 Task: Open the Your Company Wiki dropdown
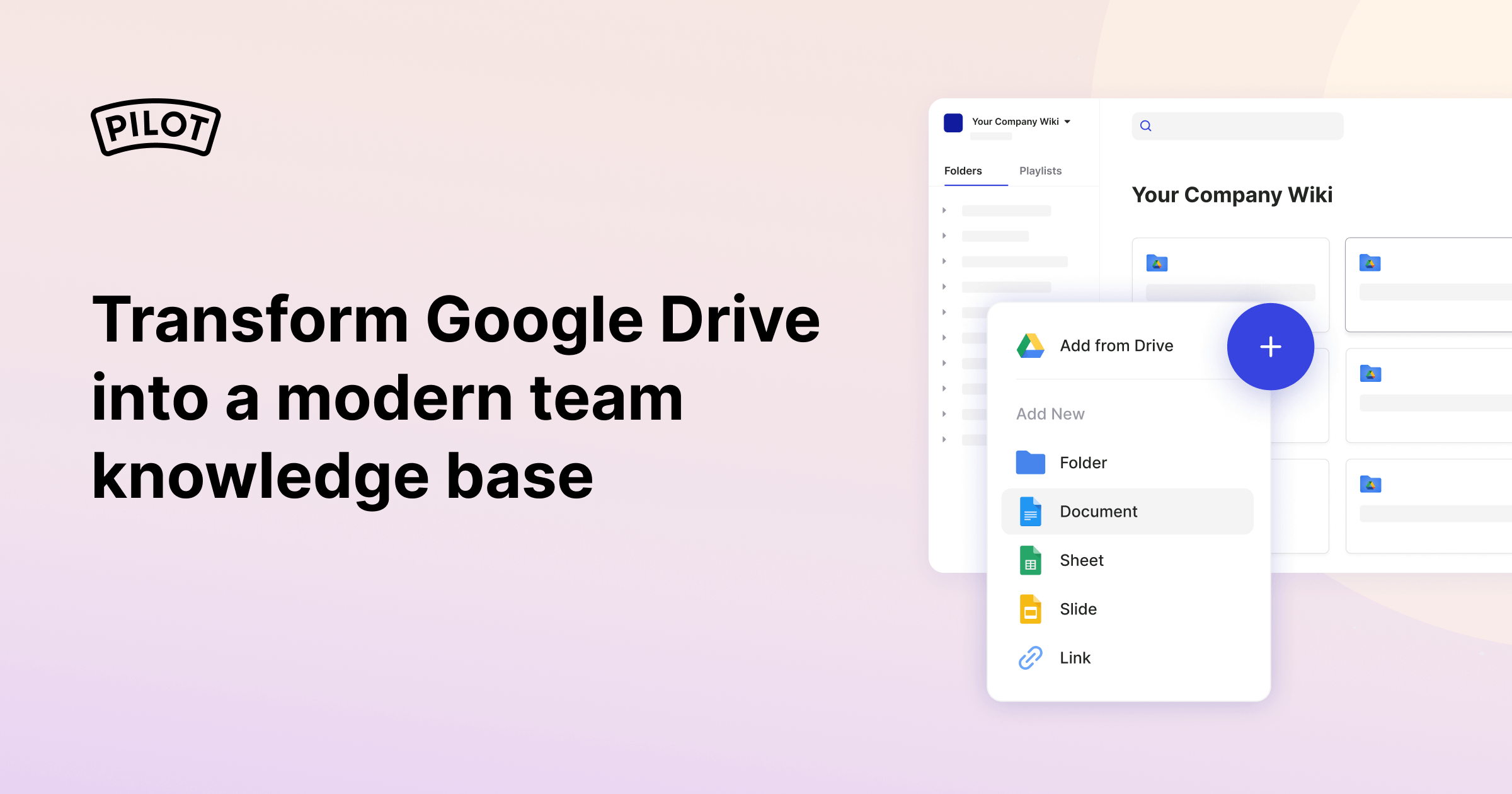[x=1021, y=122]
